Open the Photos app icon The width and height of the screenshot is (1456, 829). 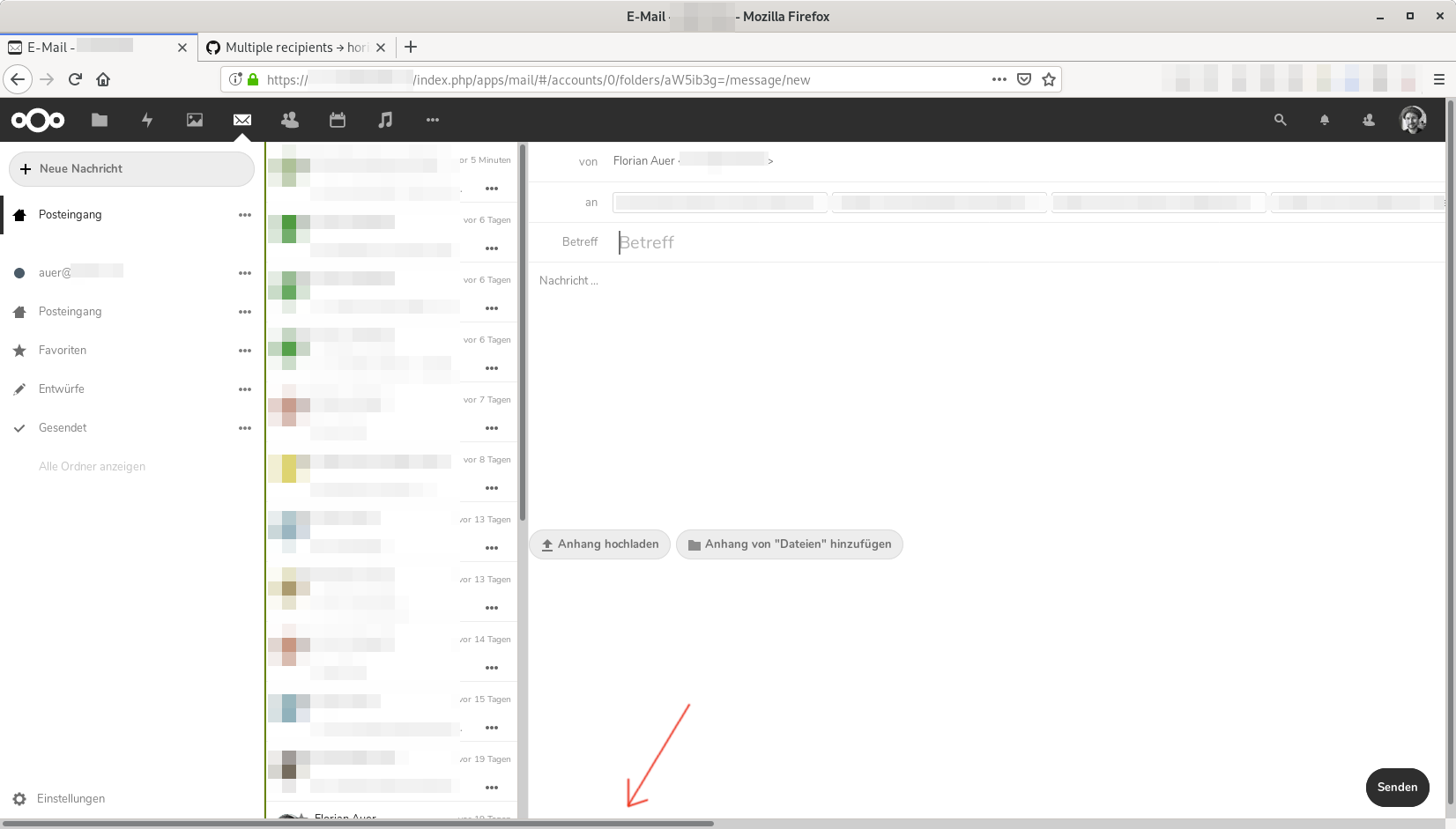(x=194, y=120)
